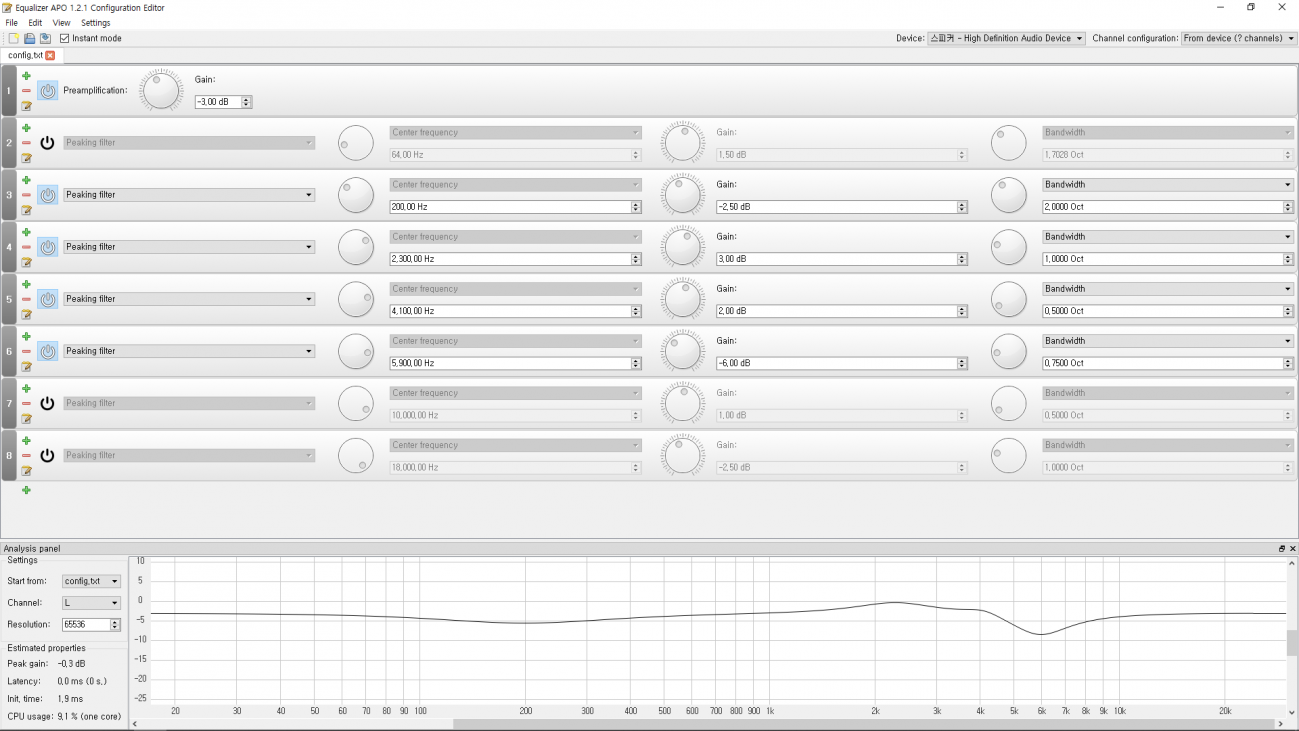Add new filter with bottom green plus
This screenshot has width=1299, height=731.
[x=26, y=490]
